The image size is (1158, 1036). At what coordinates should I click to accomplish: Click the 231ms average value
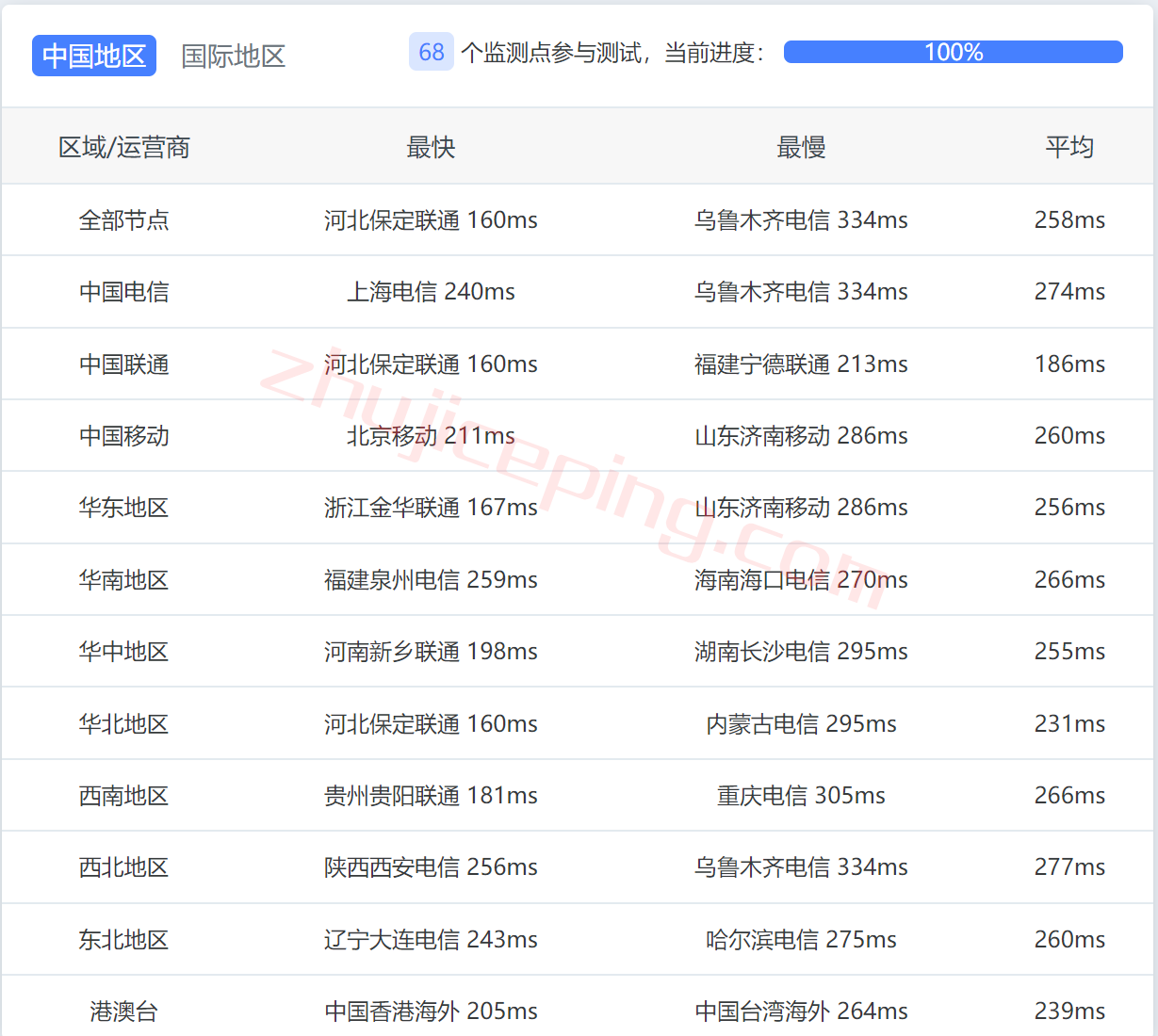tap(1069, 723)
